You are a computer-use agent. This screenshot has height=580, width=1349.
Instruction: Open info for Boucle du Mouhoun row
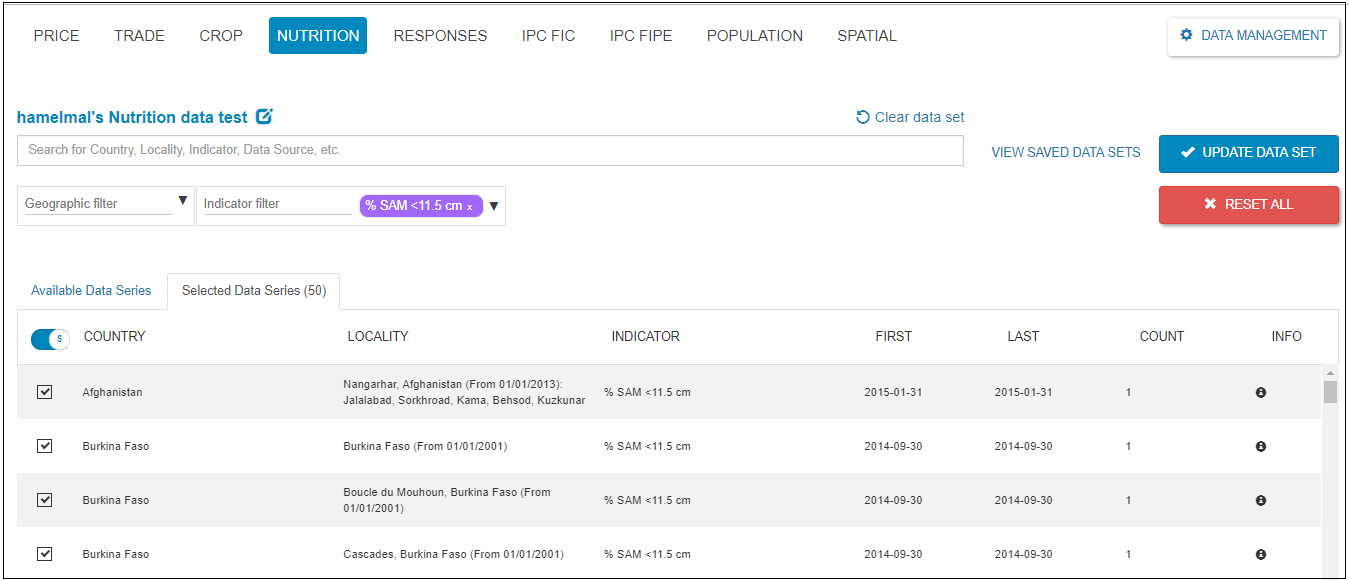click(x=1260, y=500)
